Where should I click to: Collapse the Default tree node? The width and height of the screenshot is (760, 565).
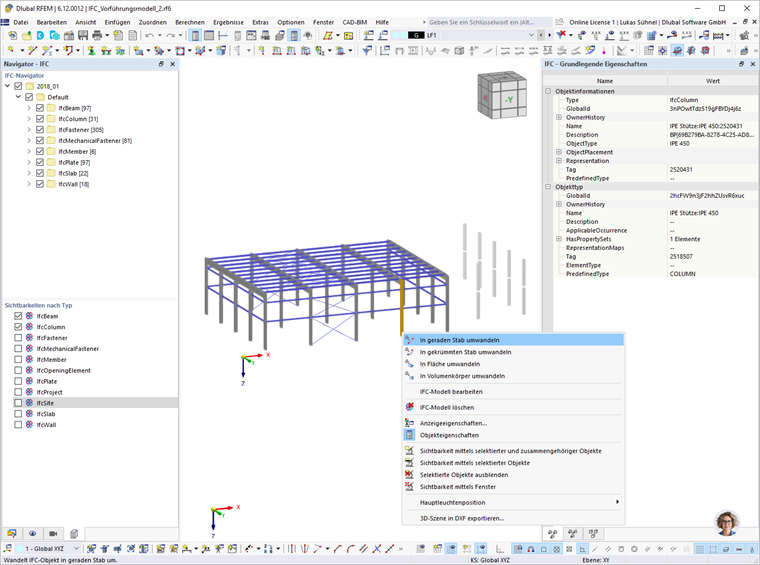(18, 97)
